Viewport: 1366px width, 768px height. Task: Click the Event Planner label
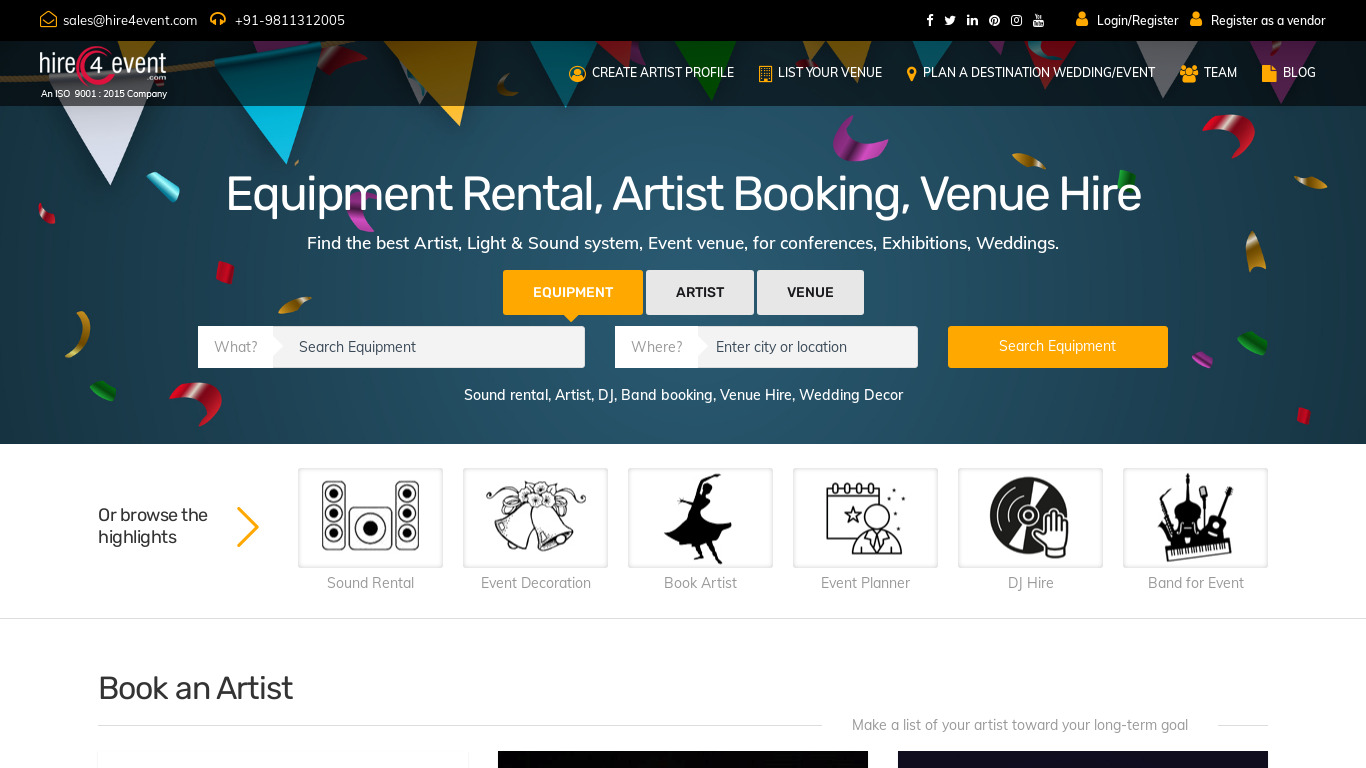click(x=865, y=583)
